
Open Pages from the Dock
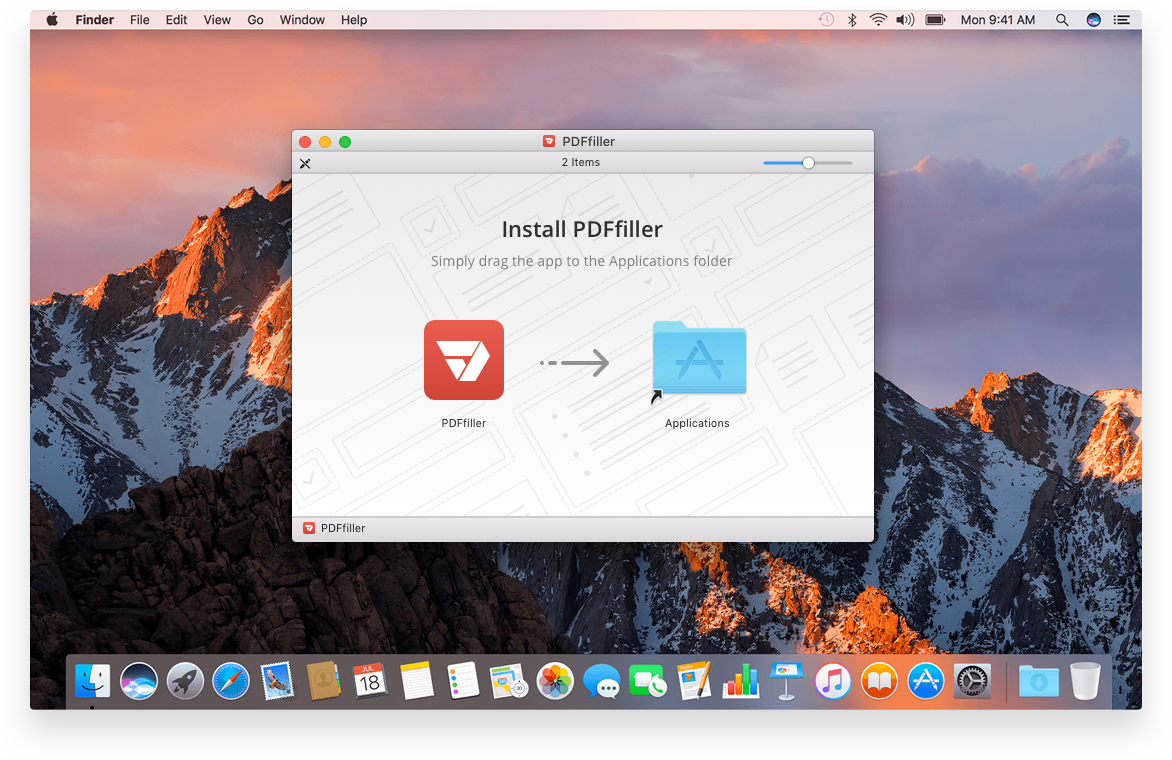[x=694, y=681]
